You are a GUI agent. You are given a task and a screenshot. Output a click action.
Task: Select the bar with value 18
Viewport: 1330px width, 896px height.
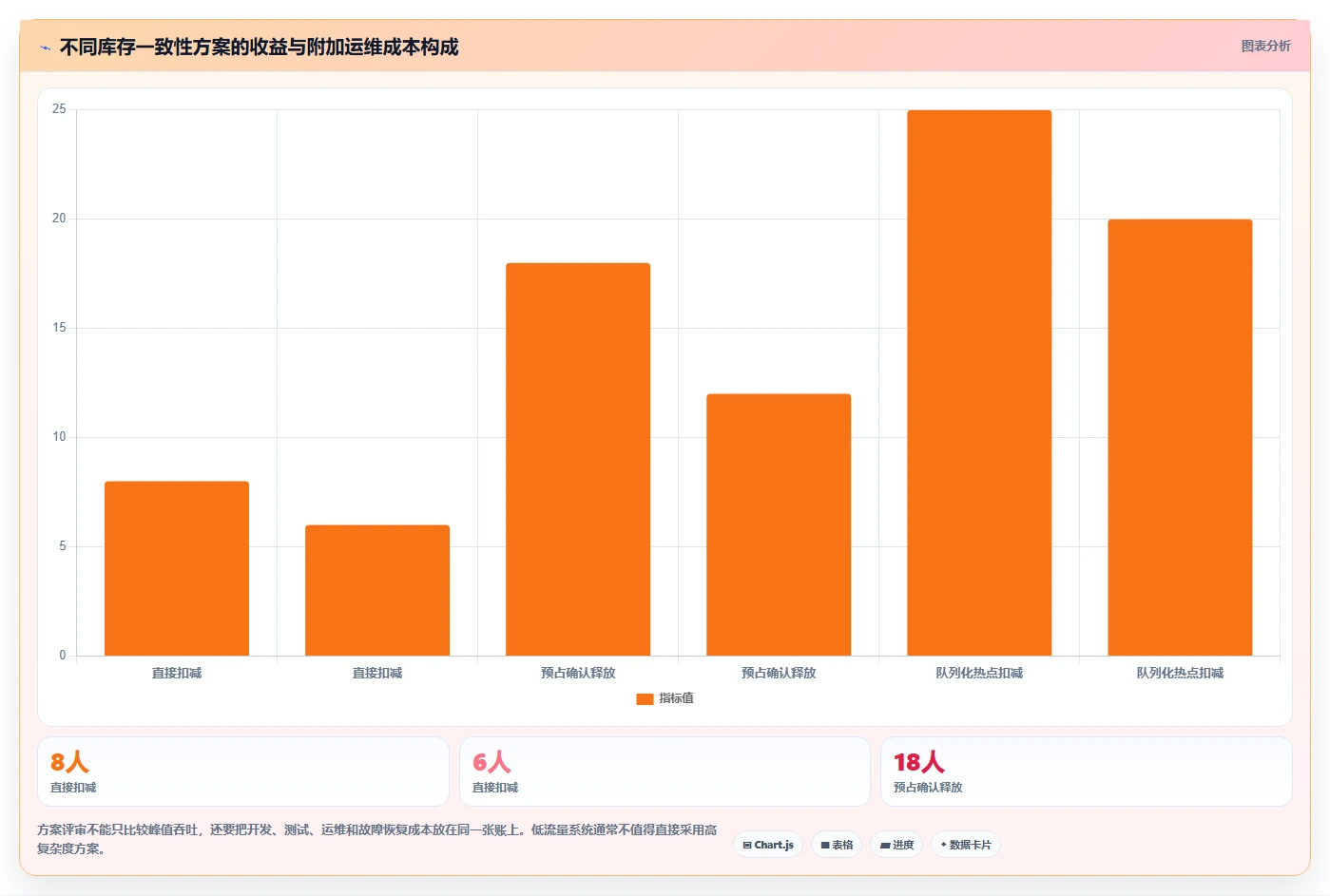click(578, 459)
